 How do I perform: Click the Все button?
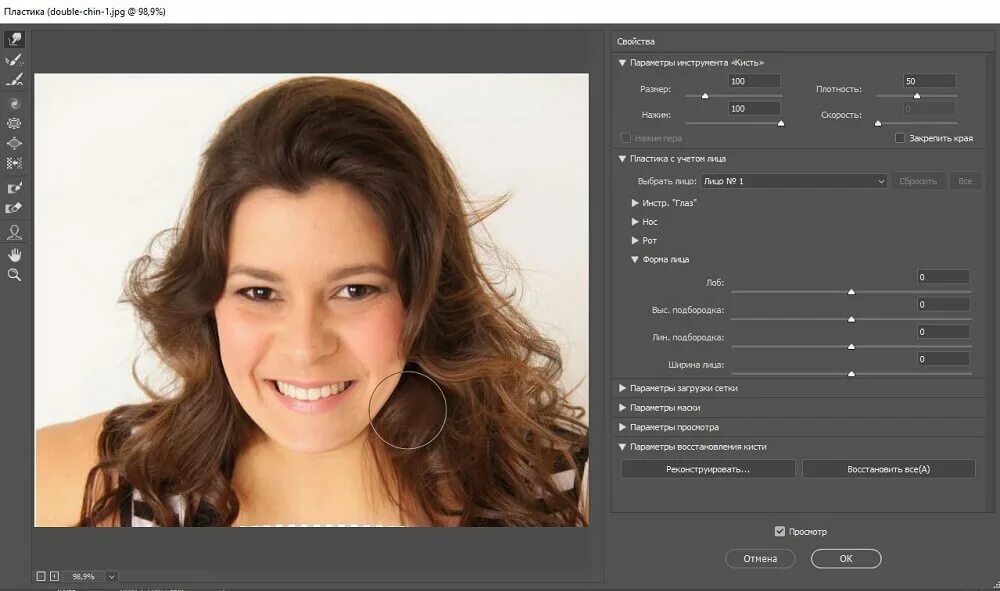coord(965,181)
